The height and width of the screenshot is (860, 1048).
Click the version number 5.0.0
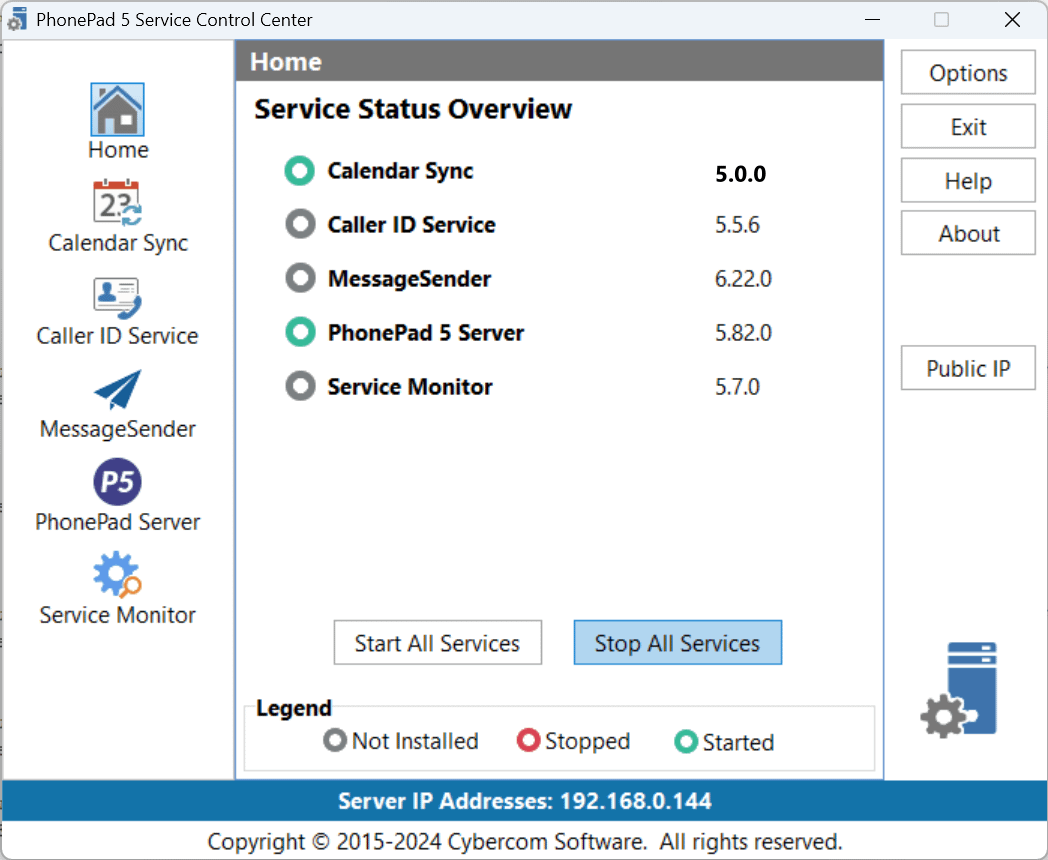coord(741,174)
